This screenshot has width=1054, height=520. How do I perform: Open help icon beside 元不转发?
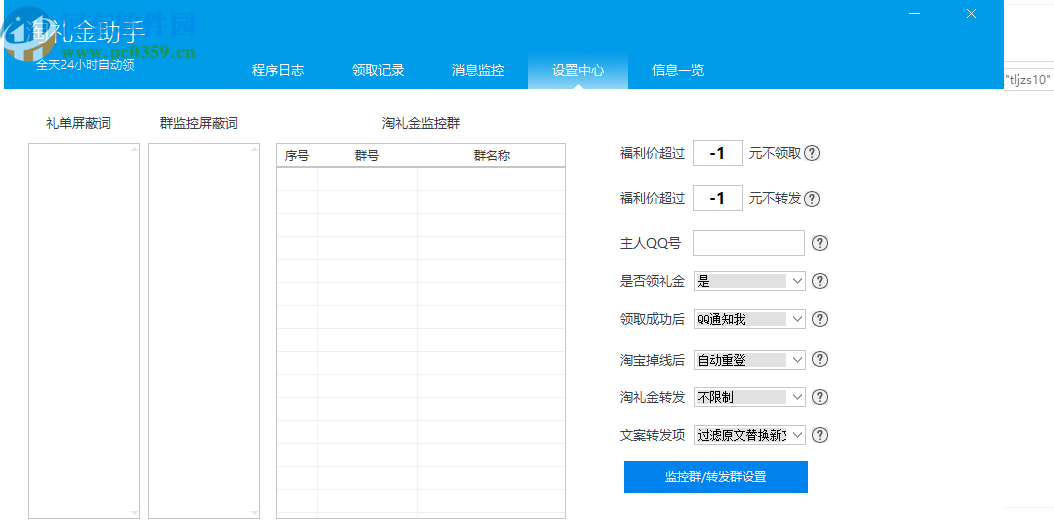point(812,199)
